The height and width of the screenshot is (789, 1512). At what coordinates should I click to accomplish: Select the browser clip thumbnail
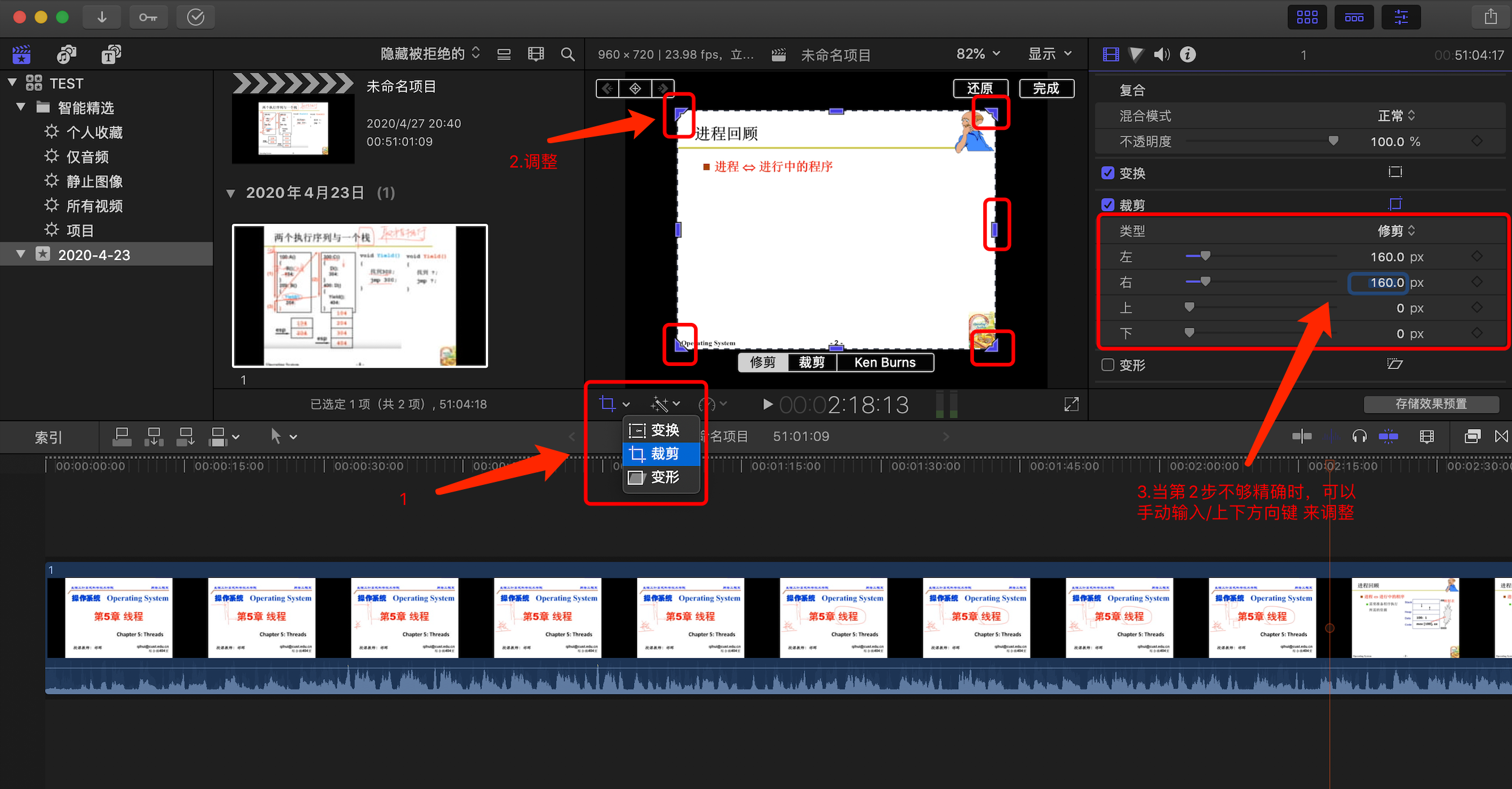point(360,296)
